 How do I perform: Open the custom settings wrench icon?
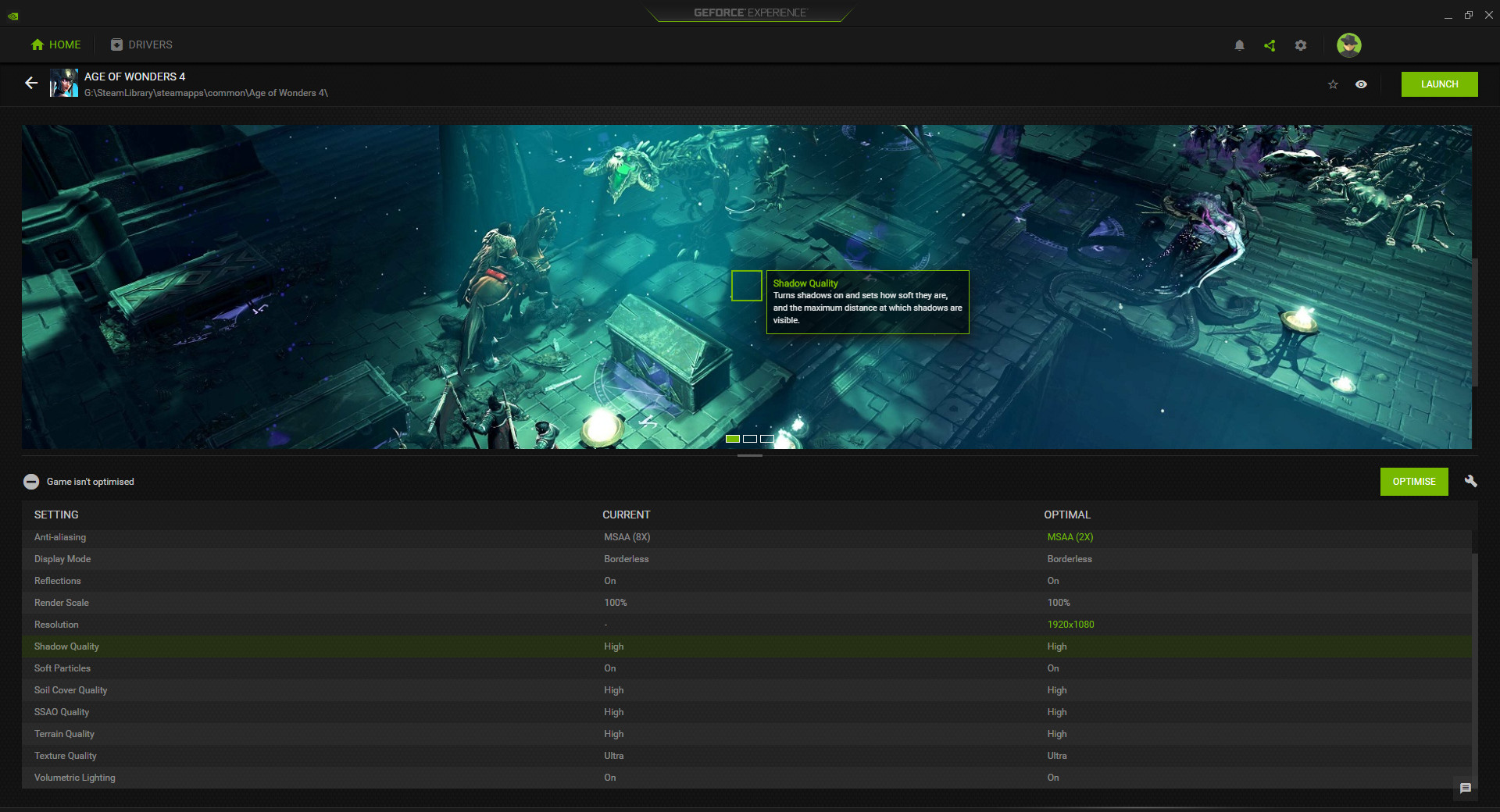(1471, 482)
